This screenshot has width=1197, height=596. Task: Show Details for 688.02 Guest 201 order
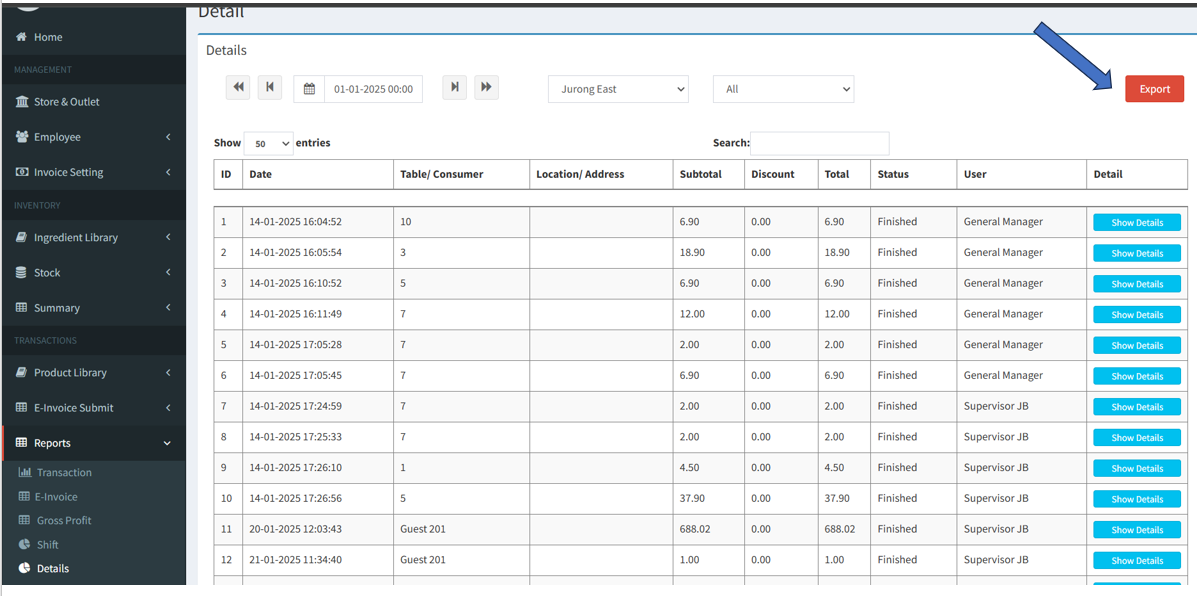(1137, 530)
